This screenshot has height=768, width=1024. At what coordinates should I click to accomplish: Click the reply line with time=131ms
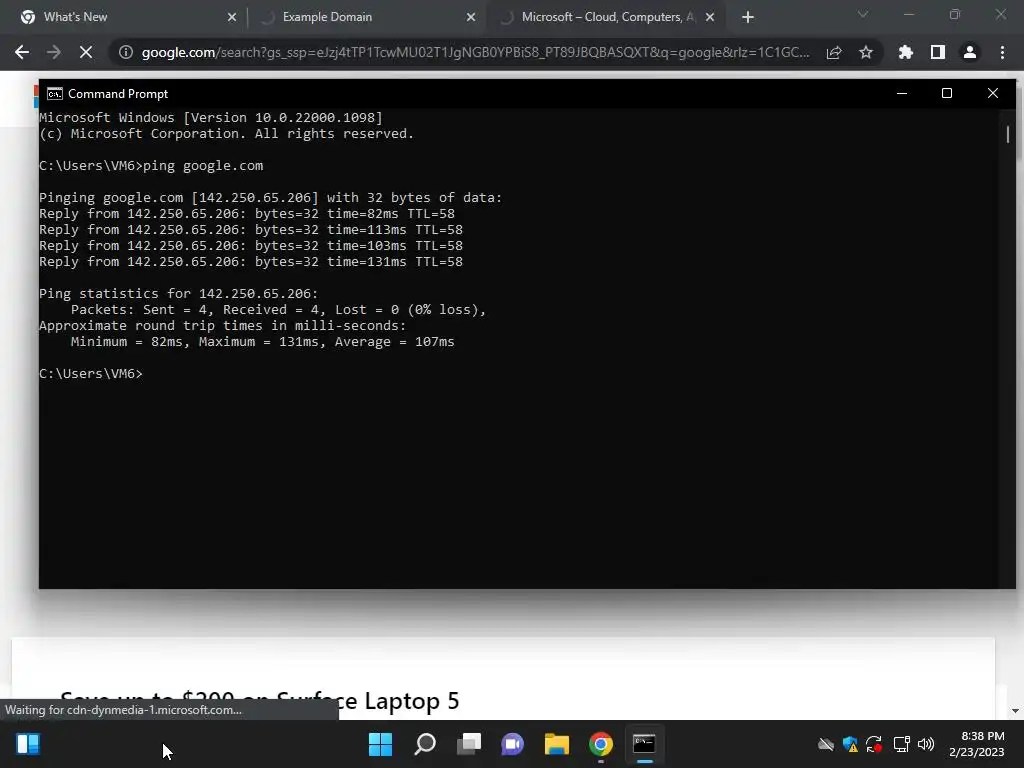[x=251, y=262]
